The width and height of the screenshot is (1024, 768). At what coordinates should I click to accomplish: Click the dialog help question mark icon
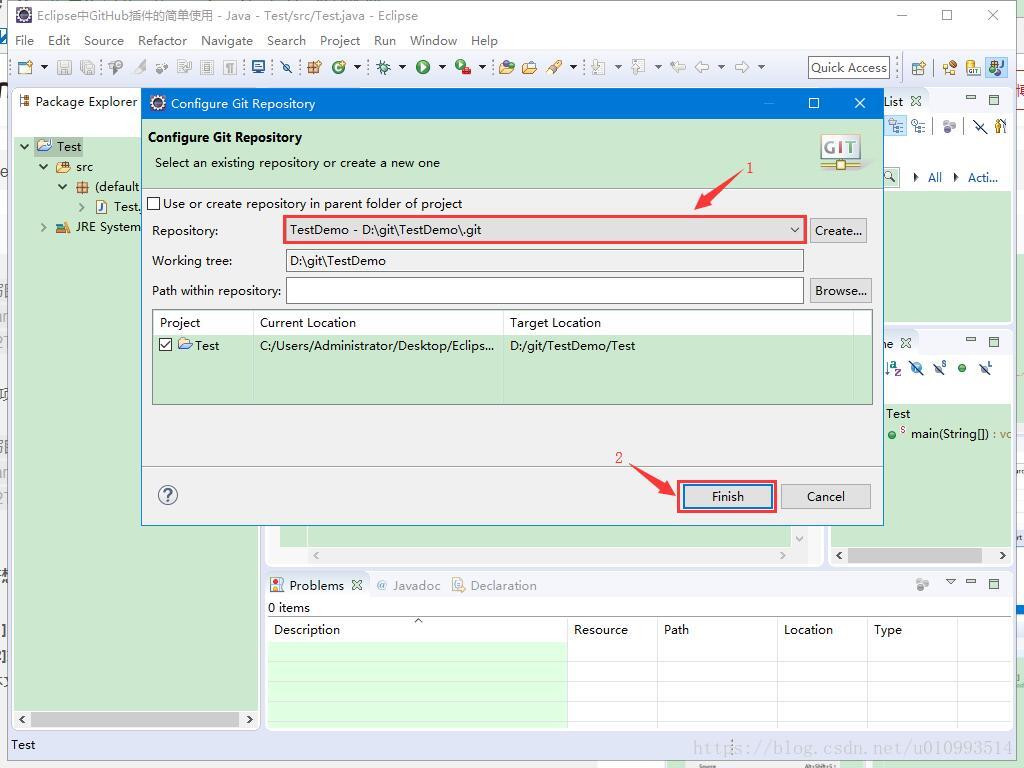coord(168,495)
